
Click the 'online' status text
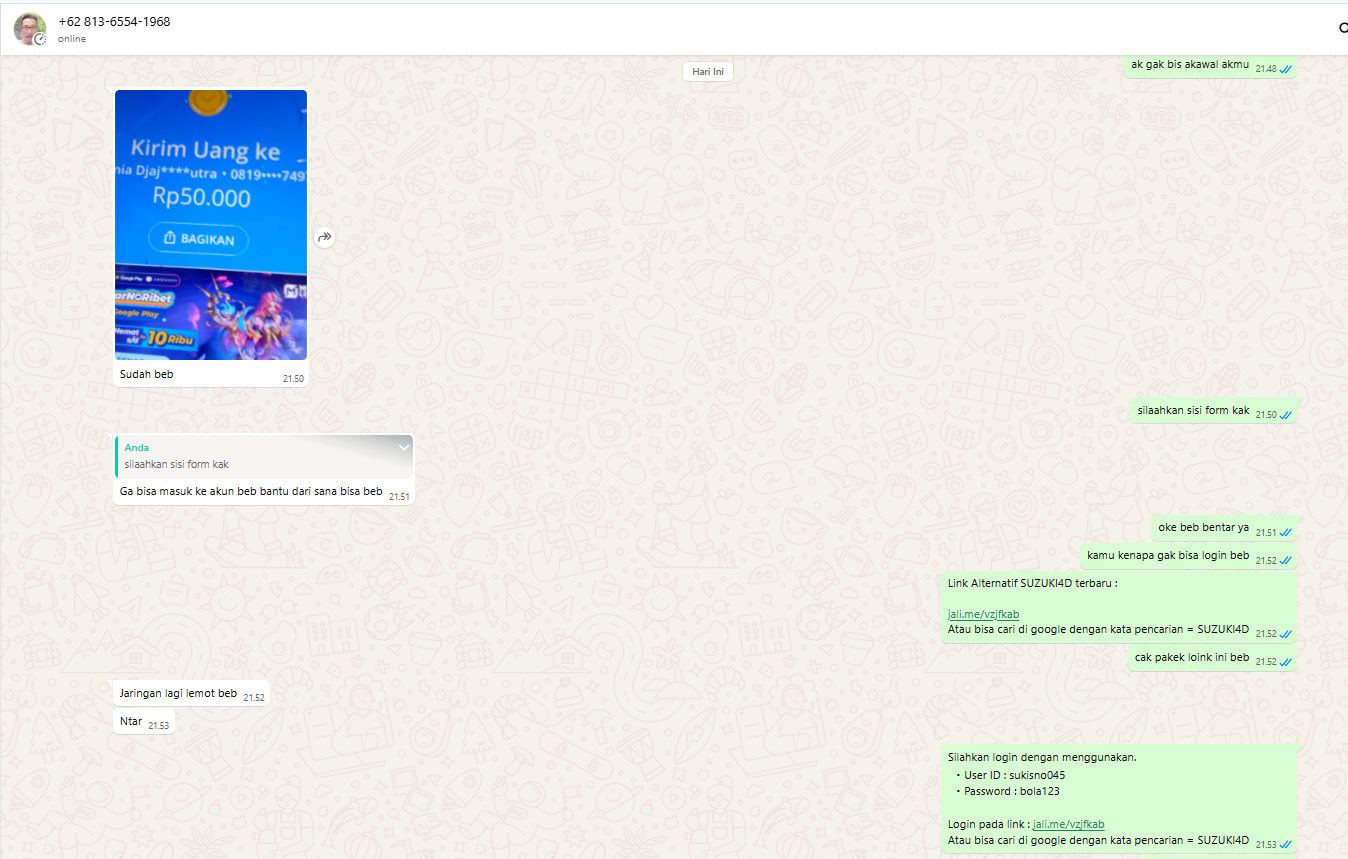(72, 39)
